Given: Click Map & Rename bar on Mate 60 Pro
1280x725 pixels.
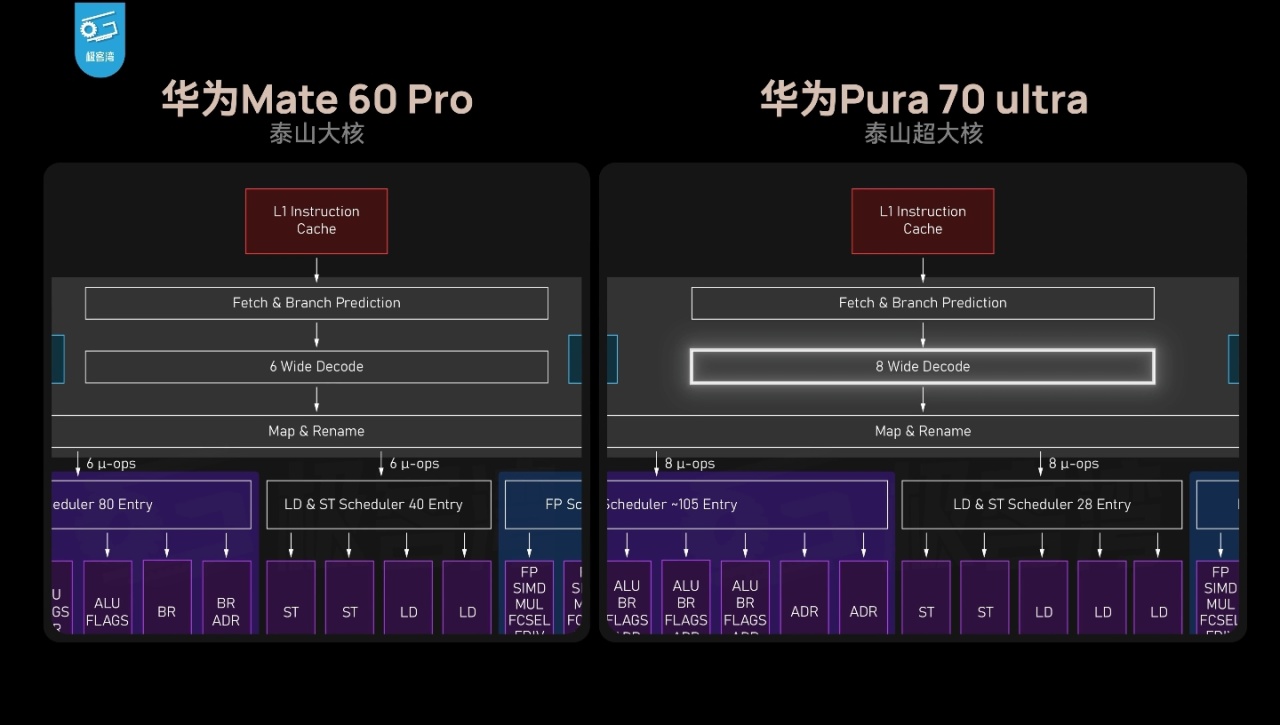Looking at the screenshot, I should click(x=316, y=431).
